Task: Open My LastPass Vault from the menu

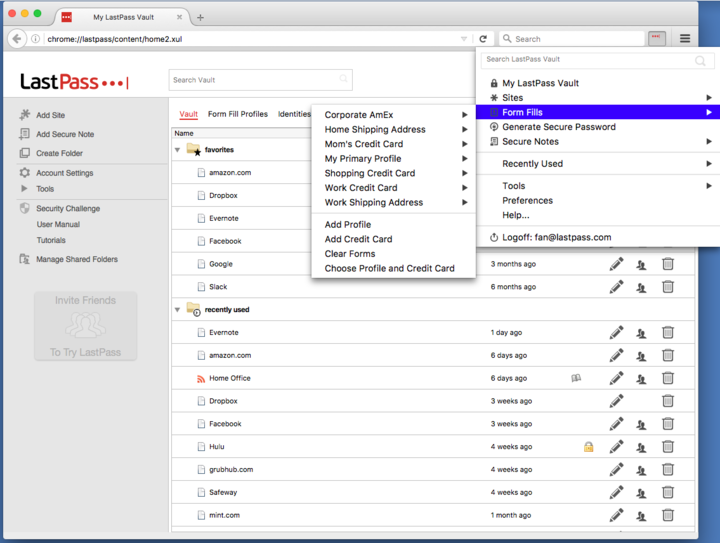Action: point(540,83)
